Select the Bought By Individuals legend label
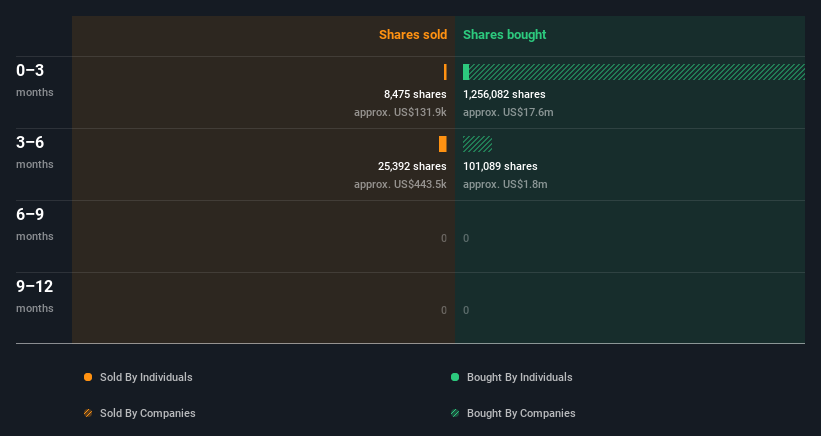821x436 pixels. tap(519, 377)
